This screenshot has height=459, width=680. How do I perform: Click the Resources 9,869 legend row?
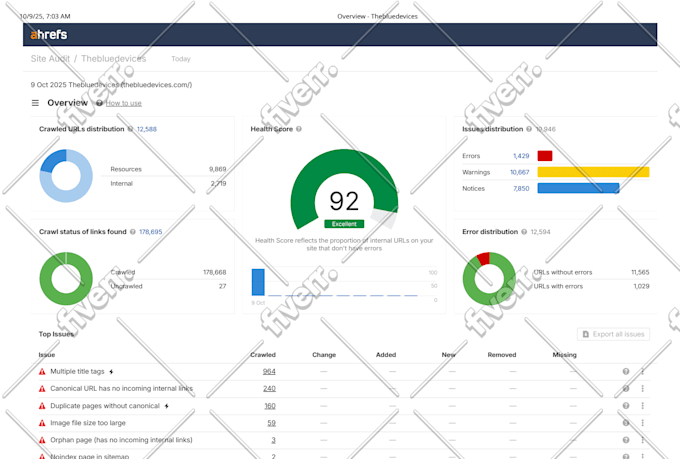coord(168,169)
